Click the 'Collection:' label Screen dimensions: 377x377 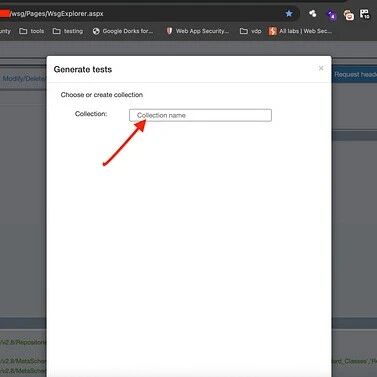click(x=91, y=114)
